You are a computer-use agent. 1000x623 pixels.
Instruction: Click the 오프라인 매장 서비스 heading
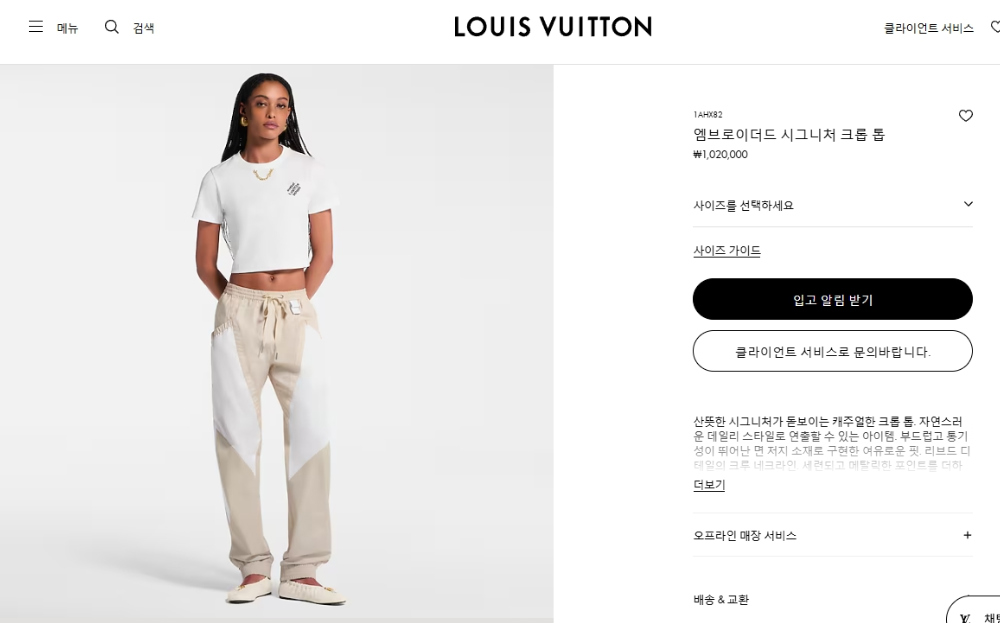pyautogui.click(x=744, y=536)
